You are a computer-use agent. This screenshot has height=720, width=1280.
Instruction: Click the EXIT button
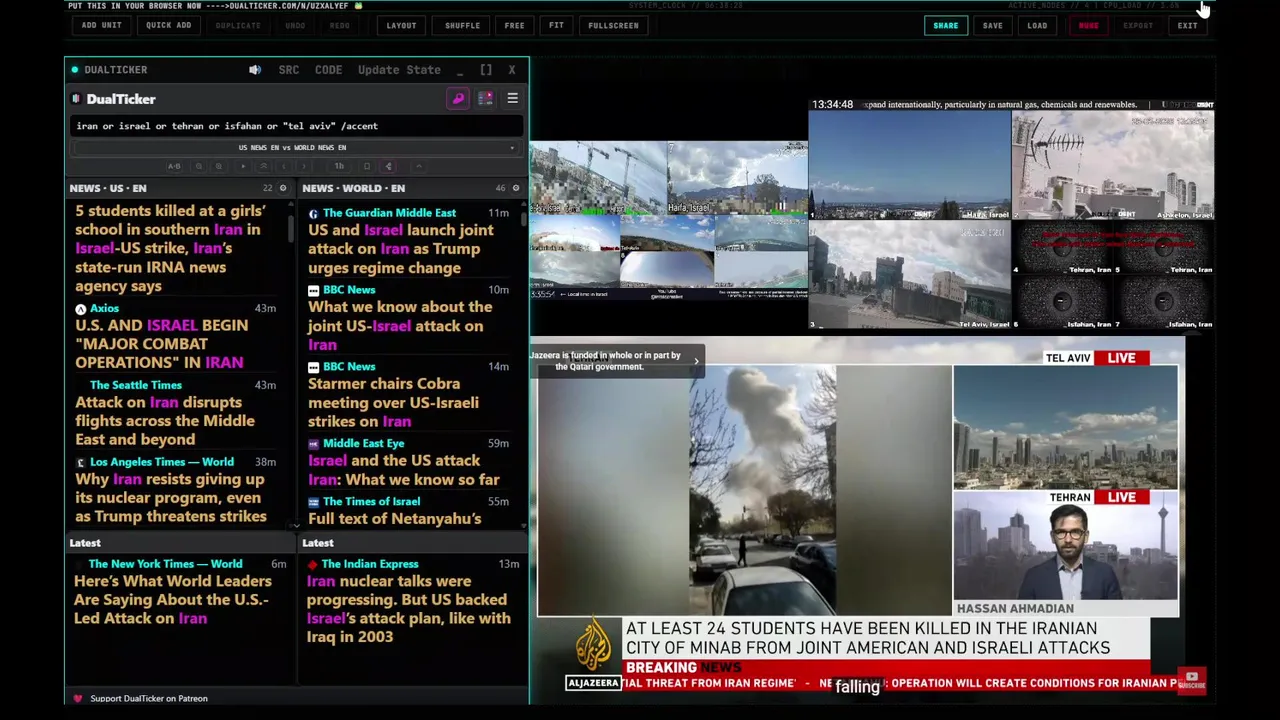pos(1187,25)
